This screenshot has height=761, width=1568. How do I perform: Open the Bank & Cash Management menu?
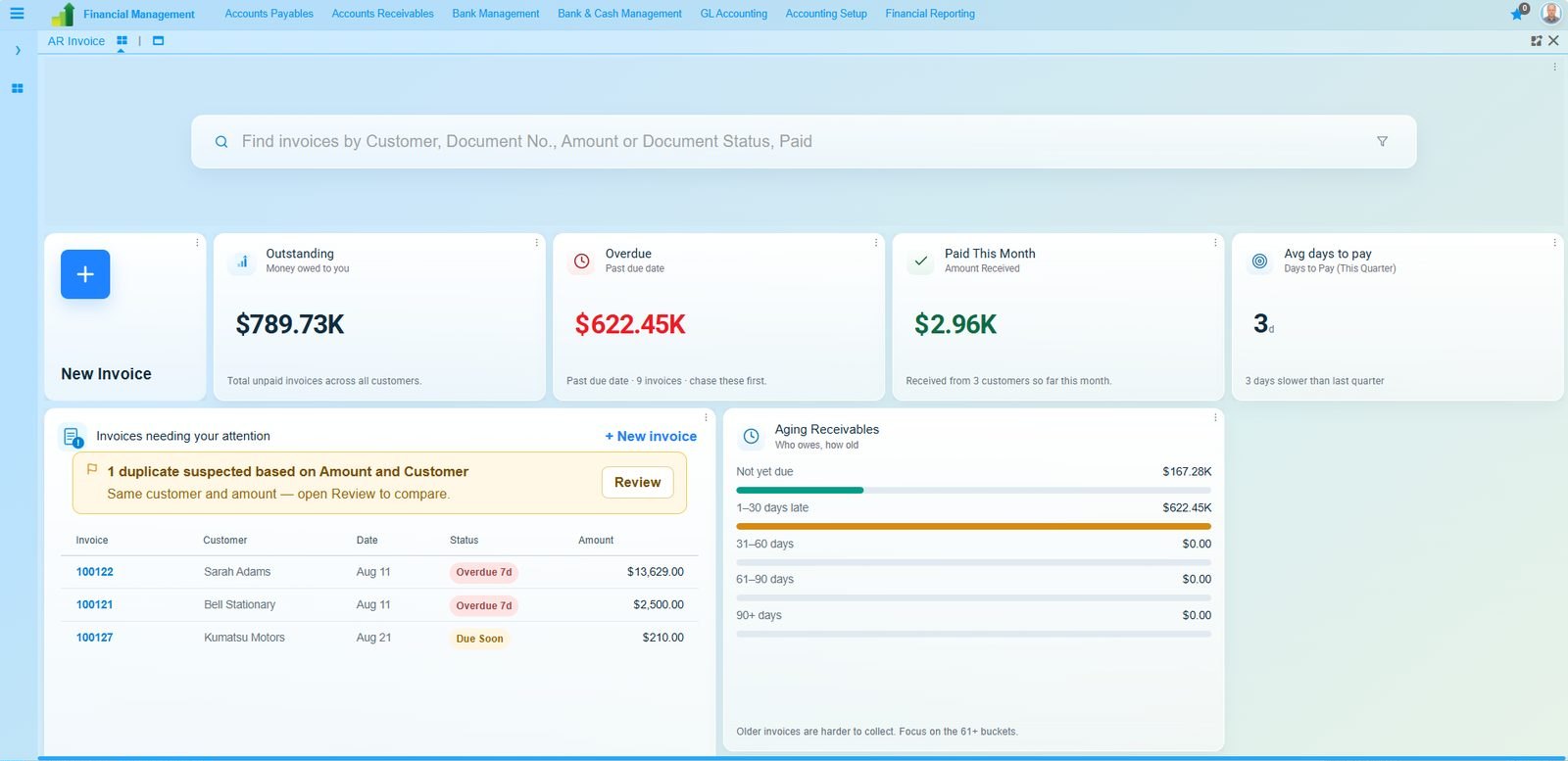pos(619,14)
